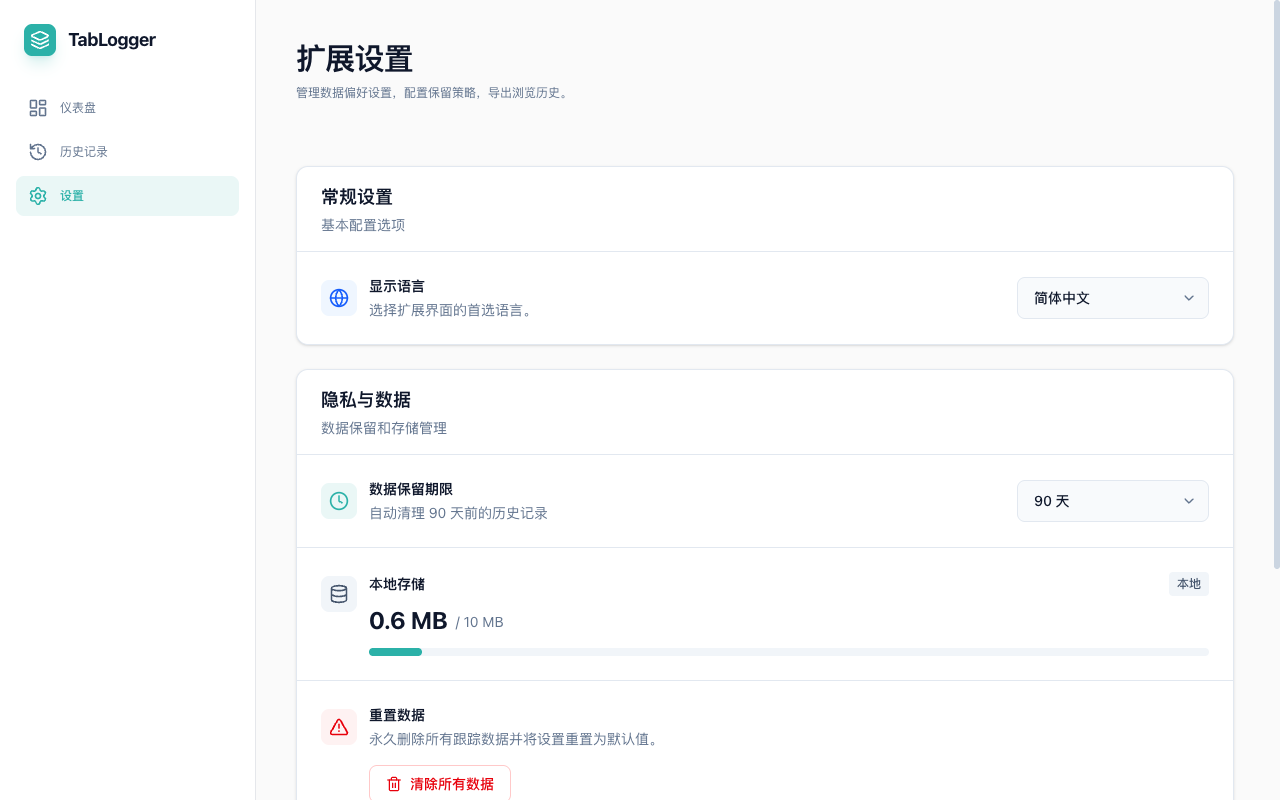1280x800 pixels.
Task: Click the clock icon beside 数据保留期限
Action: [x=339, y=501]
